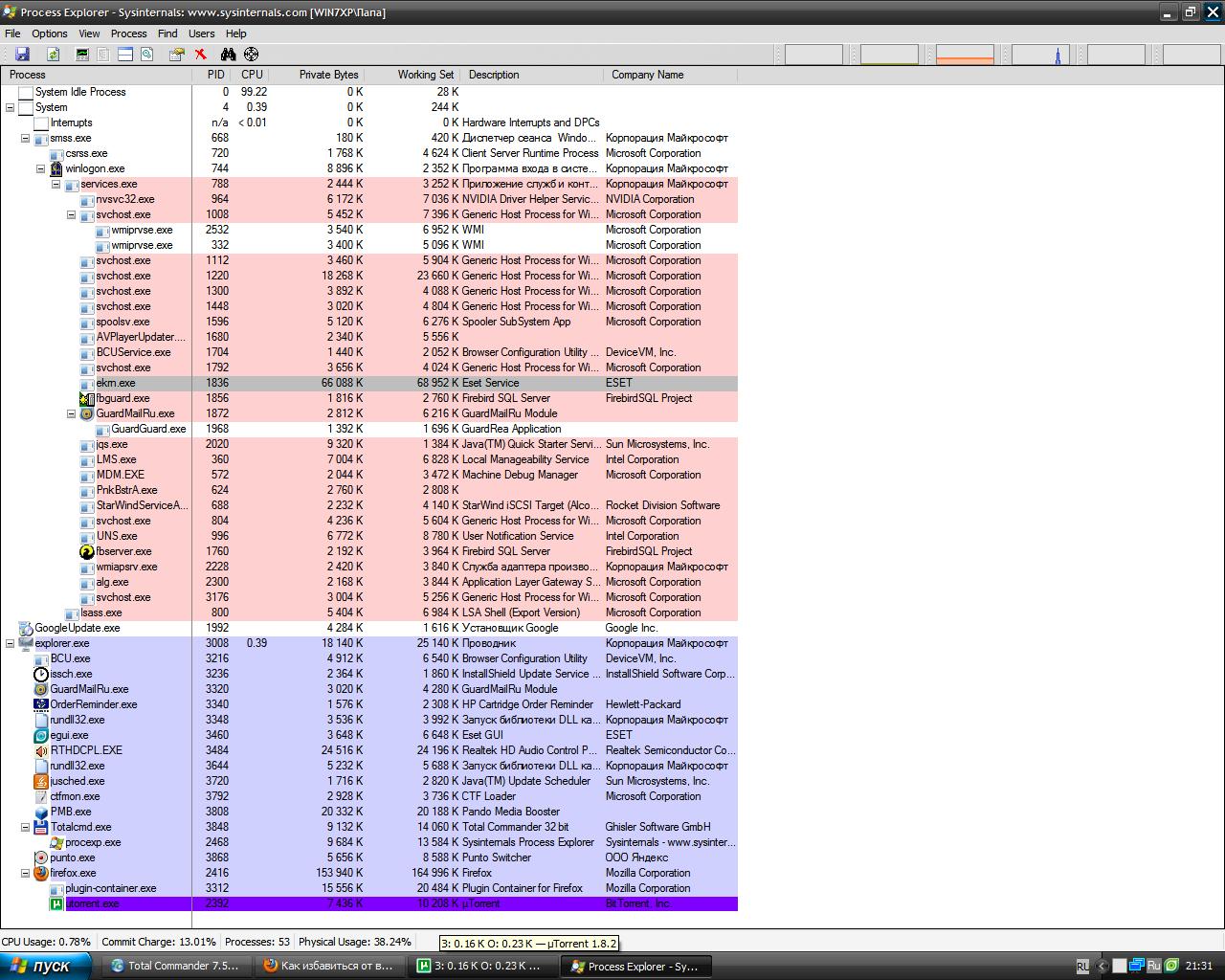Viewport: 1225px width, 980px height.
Task: Click the Ru language tray indicator
Action: [1154, 966]
